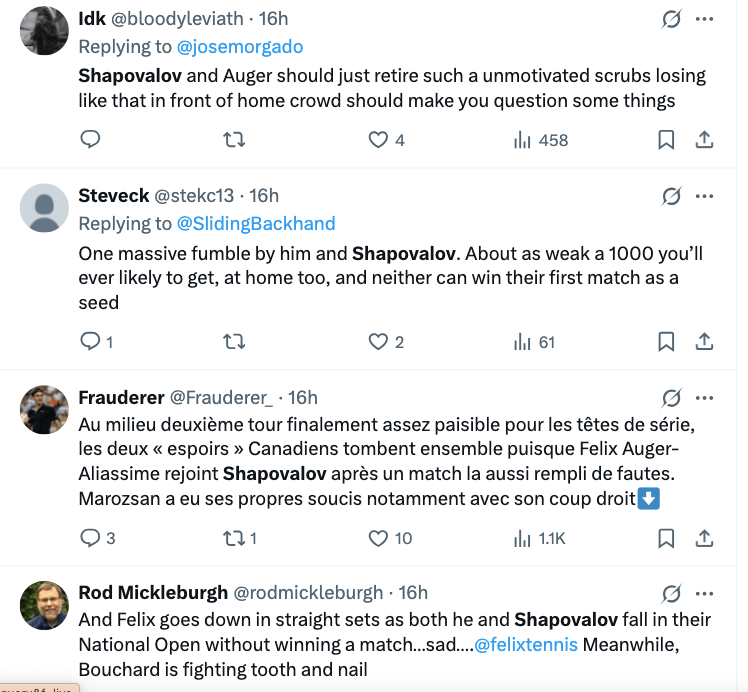Image resolution: width=748 pixels, height=692 pixels.
Task: Share the Idk tweet
Action: [703, 140]
